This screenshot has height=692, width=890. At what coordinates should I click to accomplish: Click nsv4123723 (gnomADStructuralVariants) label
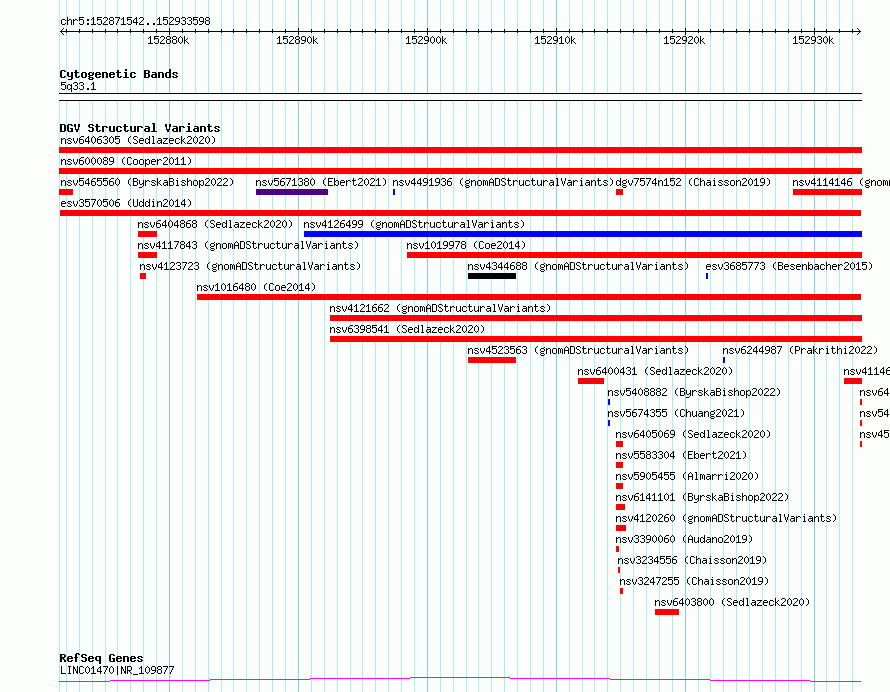pos(250,266)
